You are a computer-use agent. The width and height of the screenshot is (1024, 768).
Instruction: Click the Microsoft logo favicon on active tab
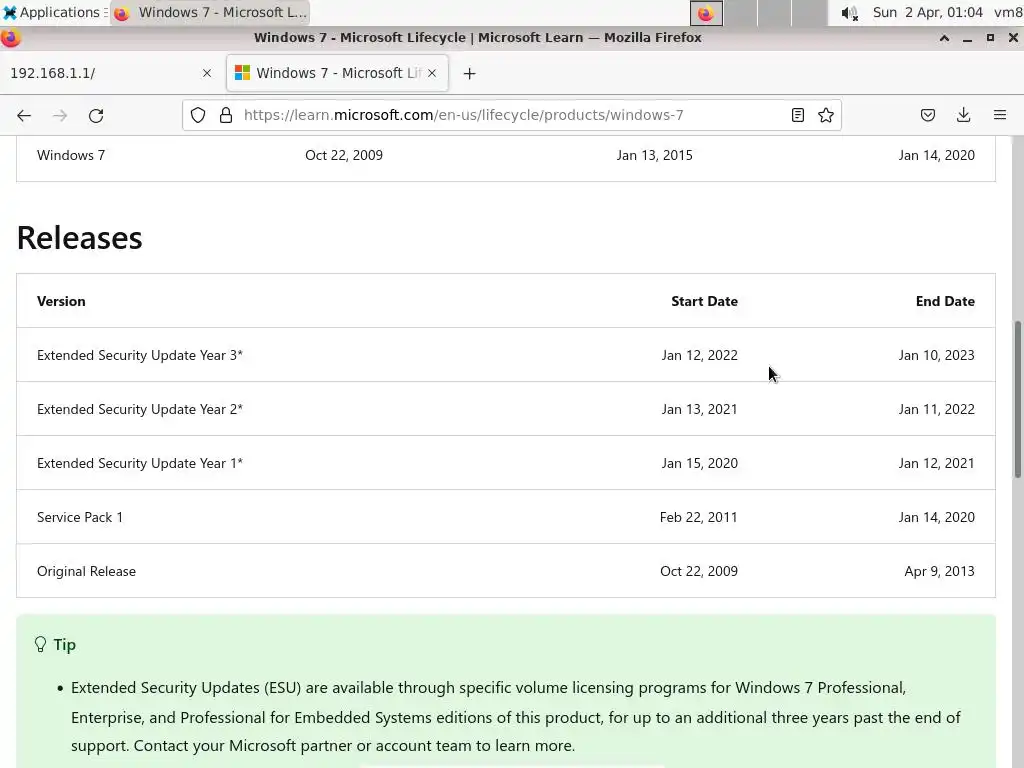[x=242, y=73]
